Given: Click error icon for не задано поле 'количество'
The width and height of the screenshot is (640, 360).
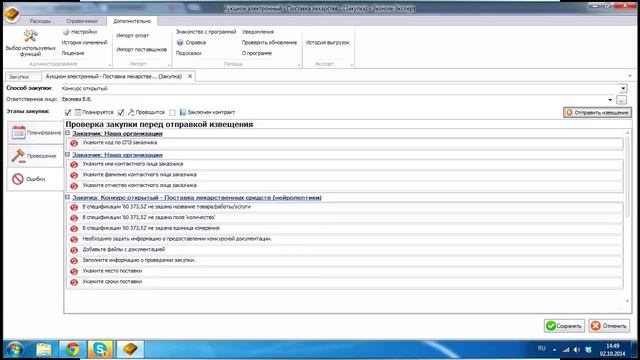Looking at the screenshot, I should tap(74, 218).
